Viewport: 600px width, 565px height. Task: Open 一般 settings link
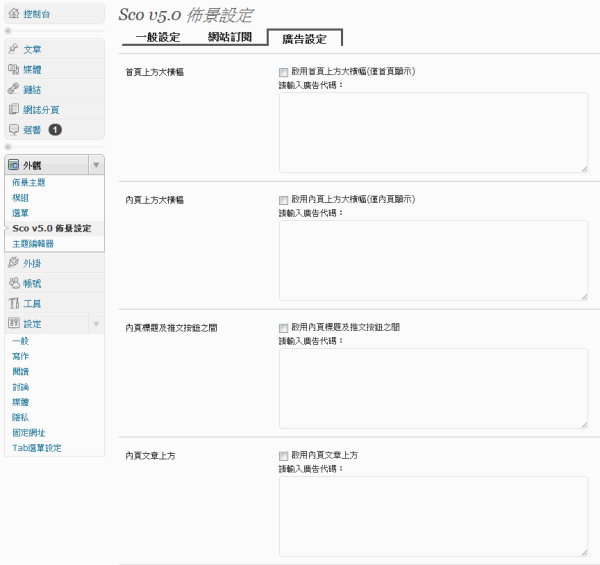tap(20, 341)
